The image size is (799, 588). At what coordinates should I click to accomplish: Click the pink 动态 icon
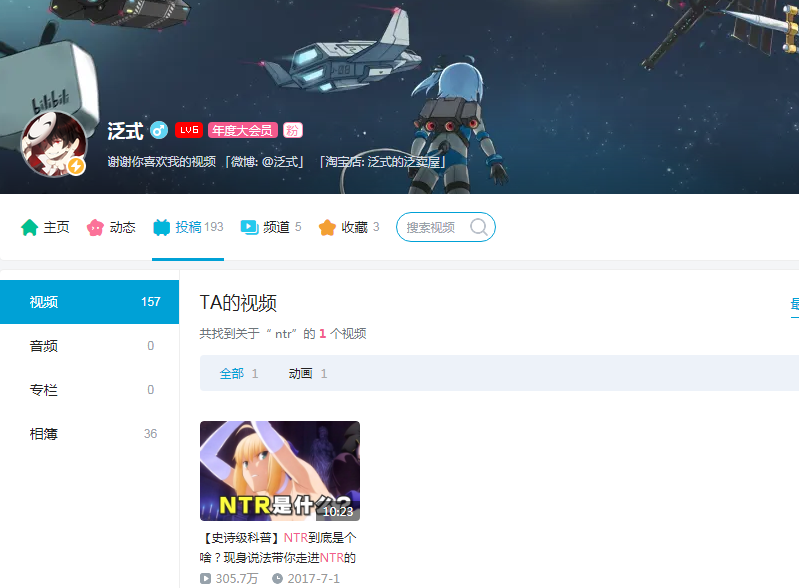click(x=95, y=227)
